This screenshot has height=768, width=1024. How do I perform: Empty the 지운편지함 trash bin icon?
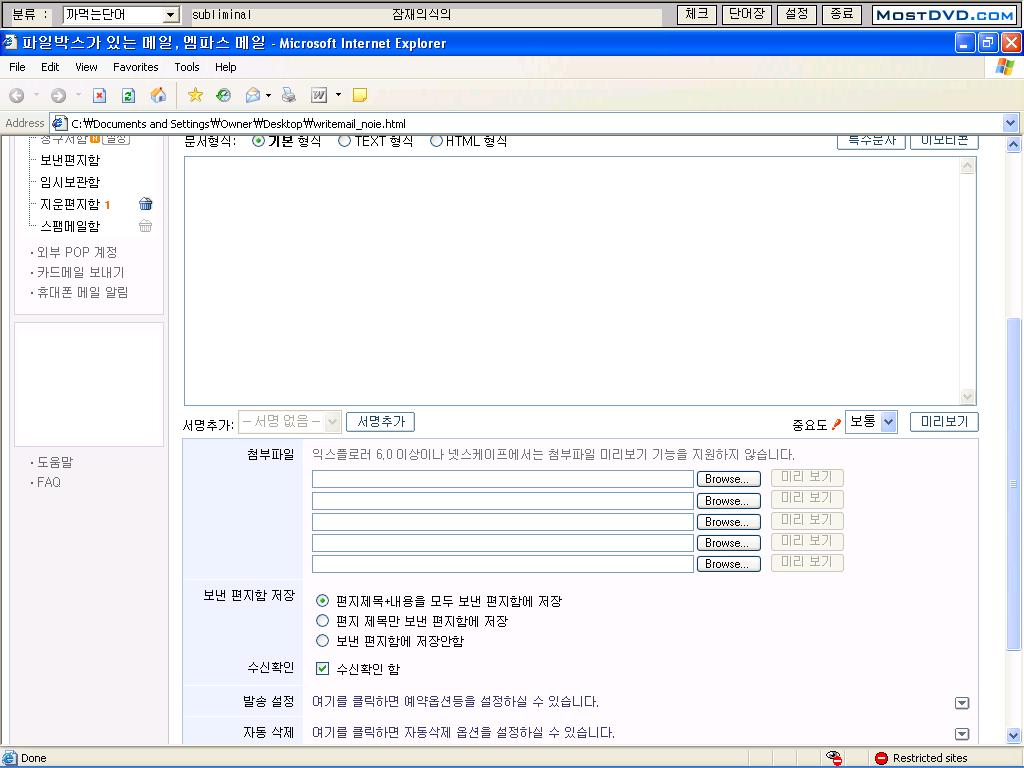coord(146,204)
